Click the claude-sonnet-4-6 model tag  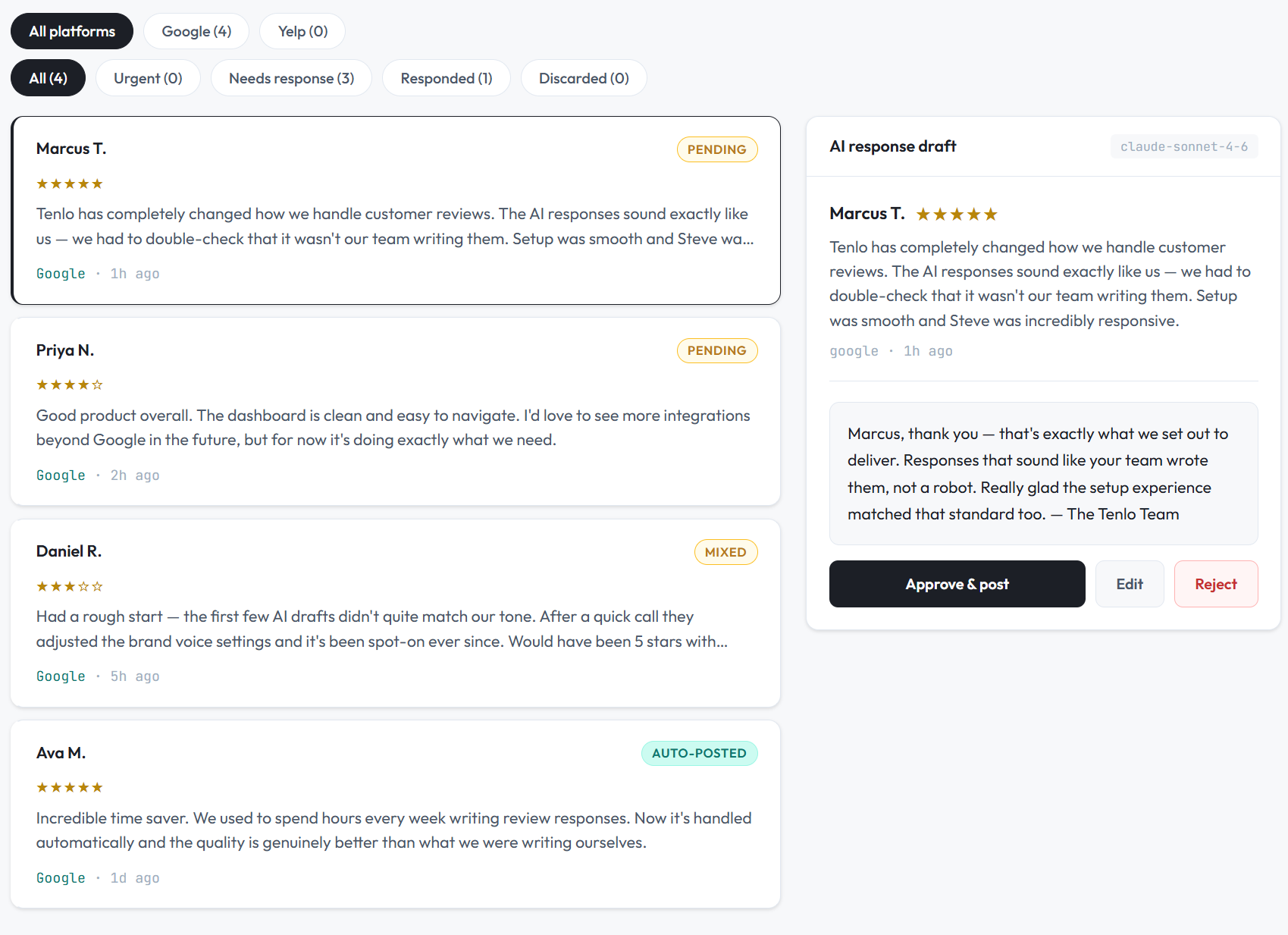point(1184,146)
